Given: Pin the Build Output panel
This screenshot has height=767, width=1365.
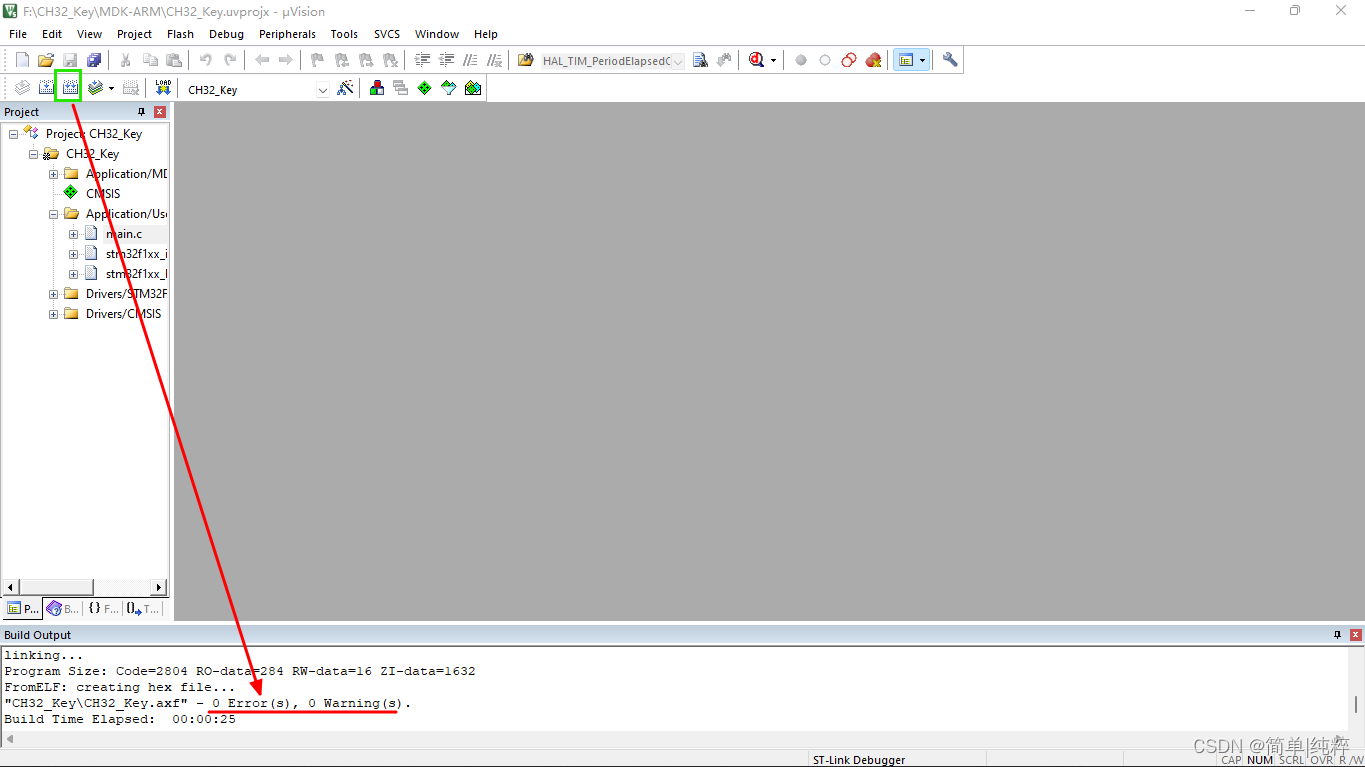Looking at the screenshot, I should point(1338,635).
